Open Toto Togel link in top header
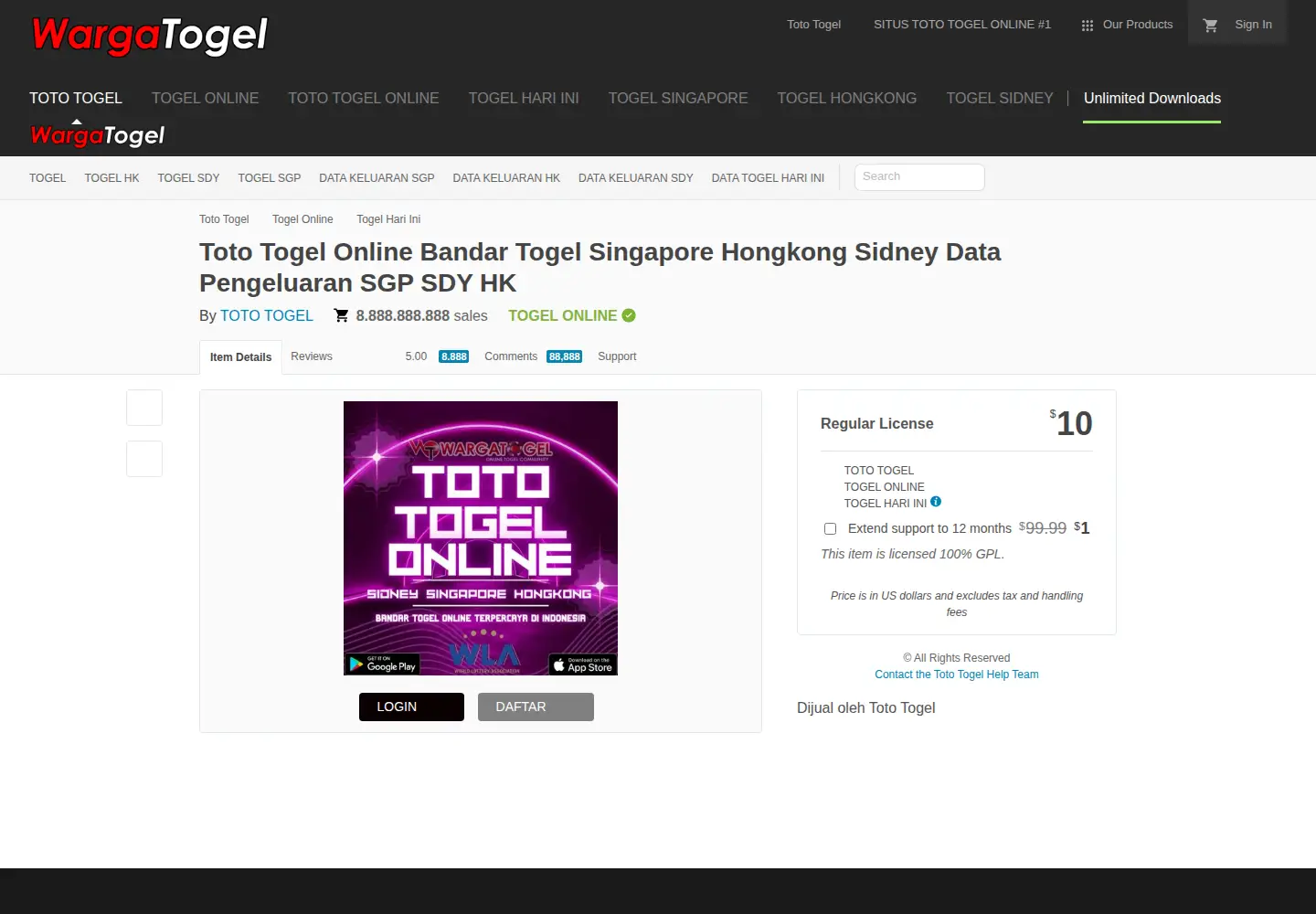 click(x=814, y=25)
